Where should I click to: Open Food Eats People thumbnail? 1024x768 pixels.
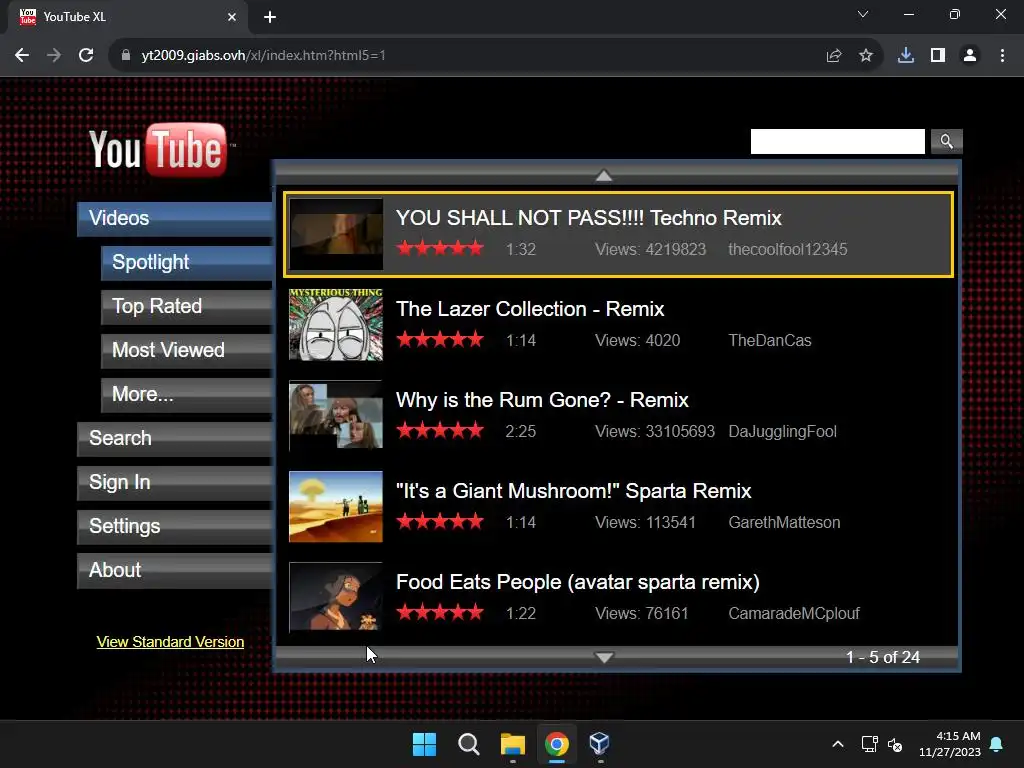pyautogui.click(x=336, y=597)
